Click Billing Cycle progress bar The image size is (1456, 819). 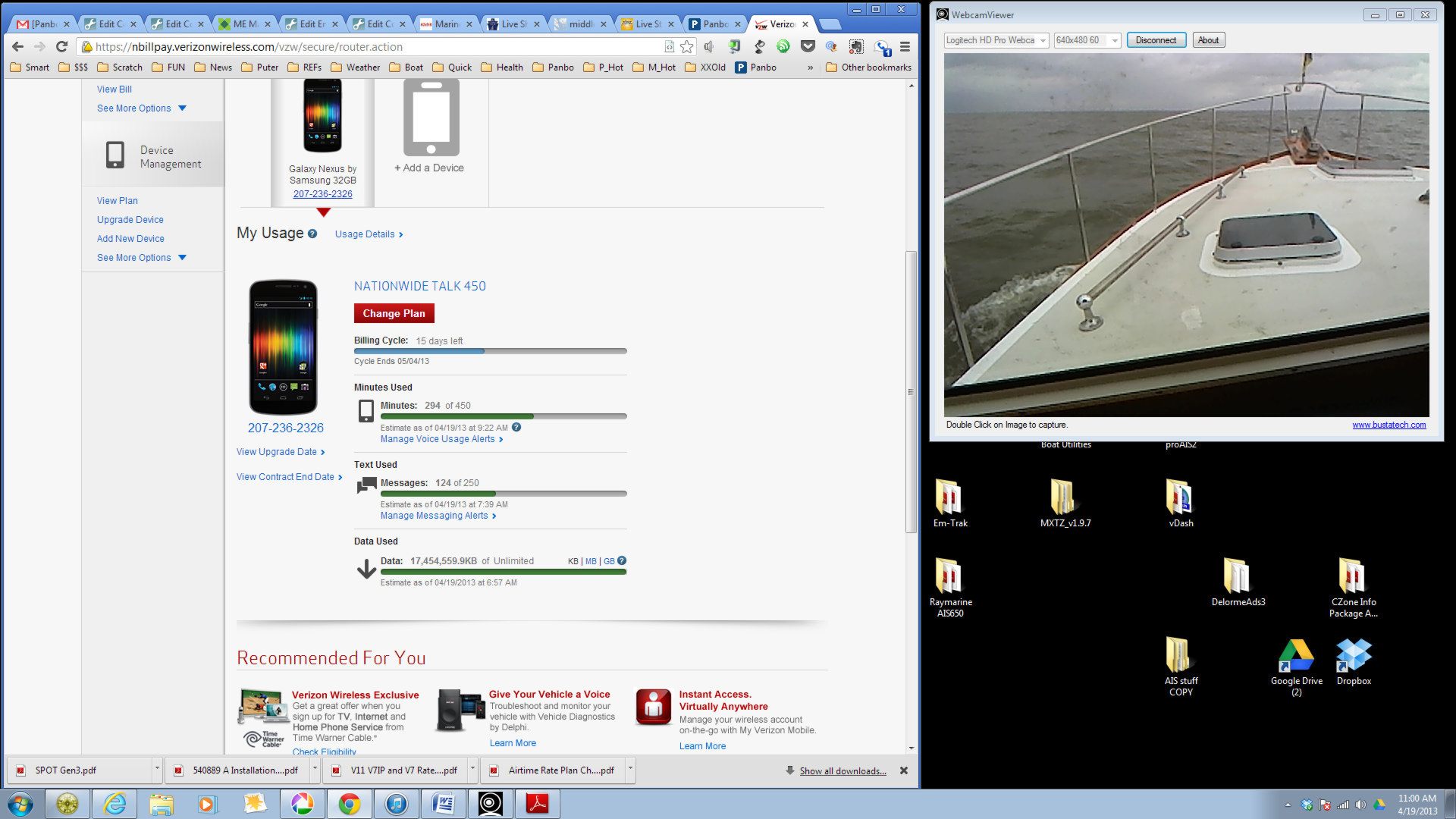[490, 351]
